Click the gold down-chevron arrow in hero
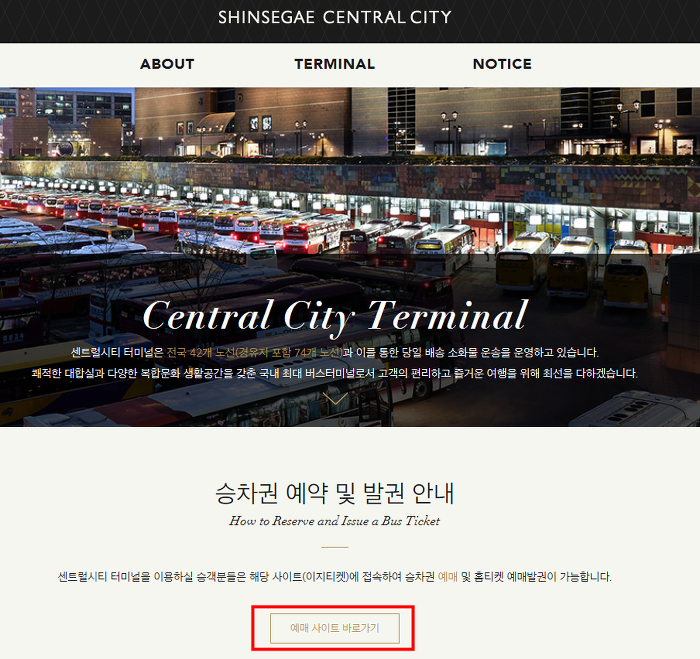700x659 pixels. (x=335, y=398)
